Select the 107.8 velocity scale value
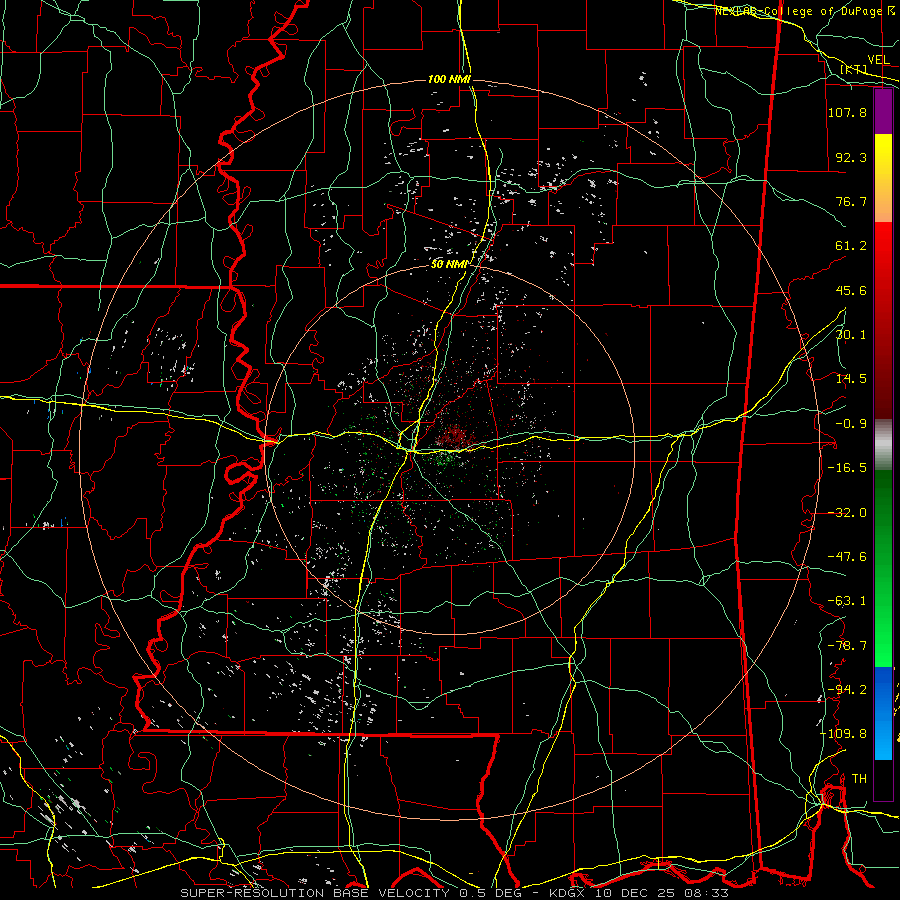Viewport: 900px width, 900px height. [847, 112]
